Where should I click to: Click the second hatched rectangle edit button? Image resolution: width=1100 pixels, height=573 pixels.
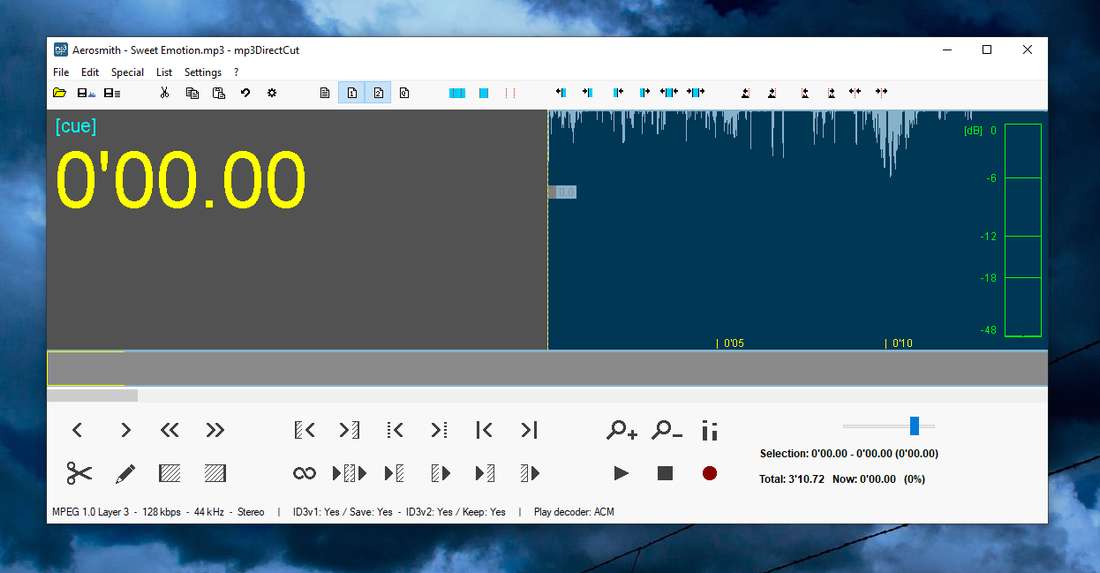click(x=215, y=473)
